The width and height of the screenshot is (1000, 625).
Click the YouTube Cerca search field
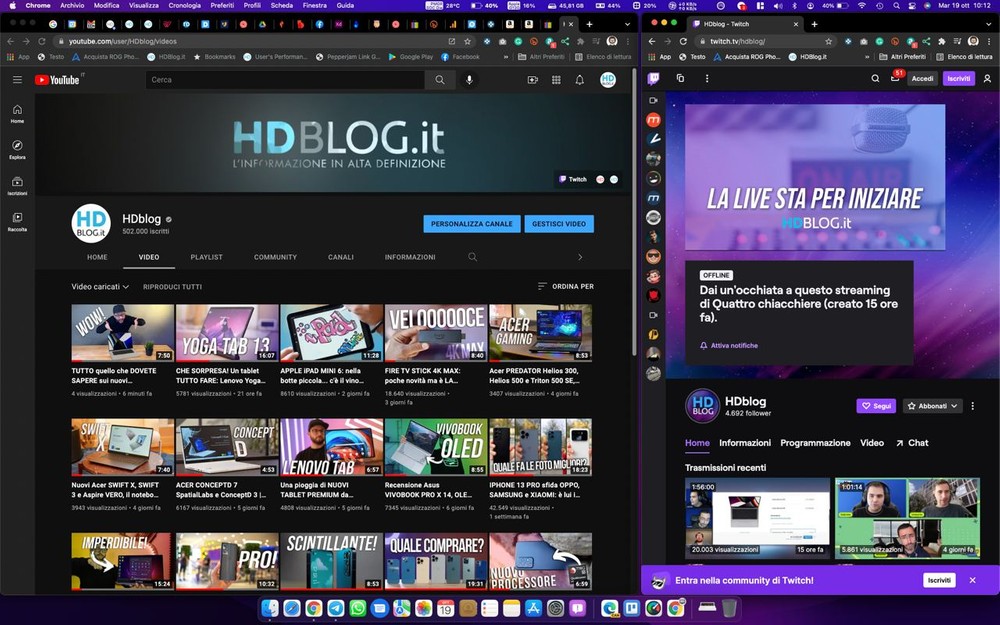tap(285, 80)
